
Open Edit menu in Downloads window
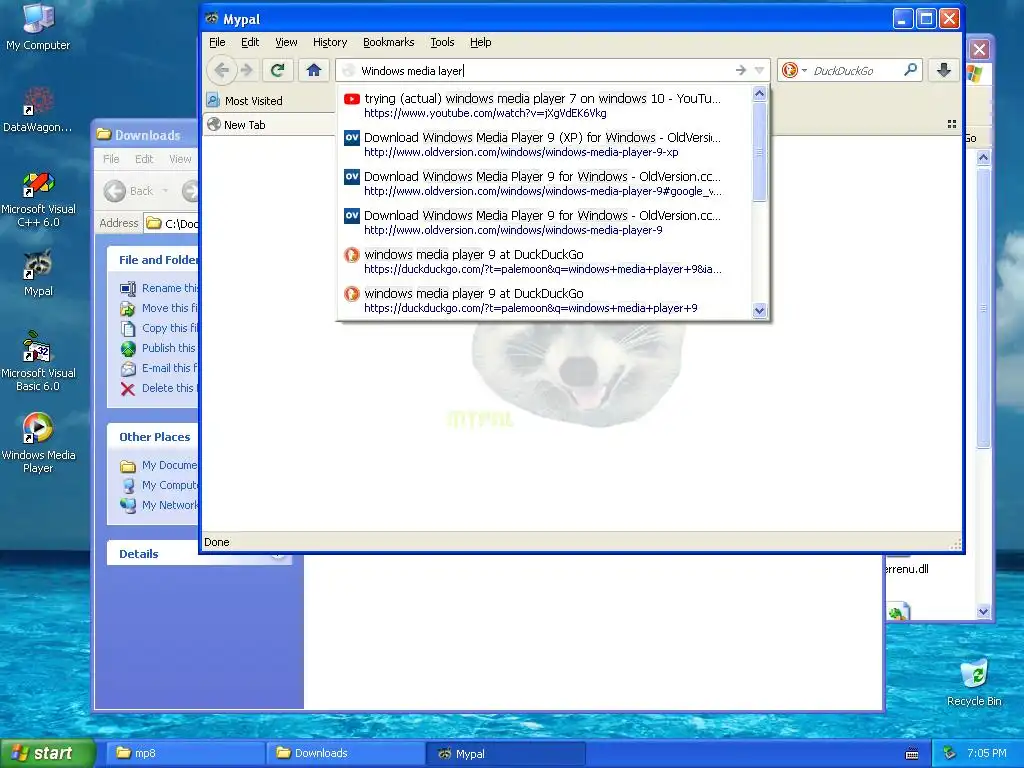click(144, 159)
